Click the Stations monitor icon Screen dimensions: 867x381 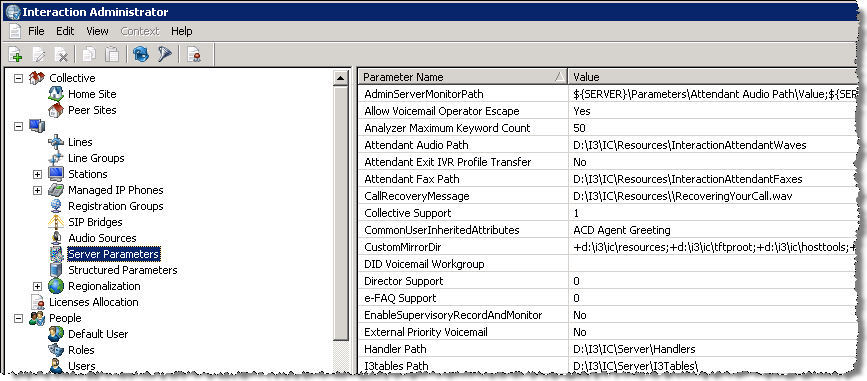(x=56, y=174)
